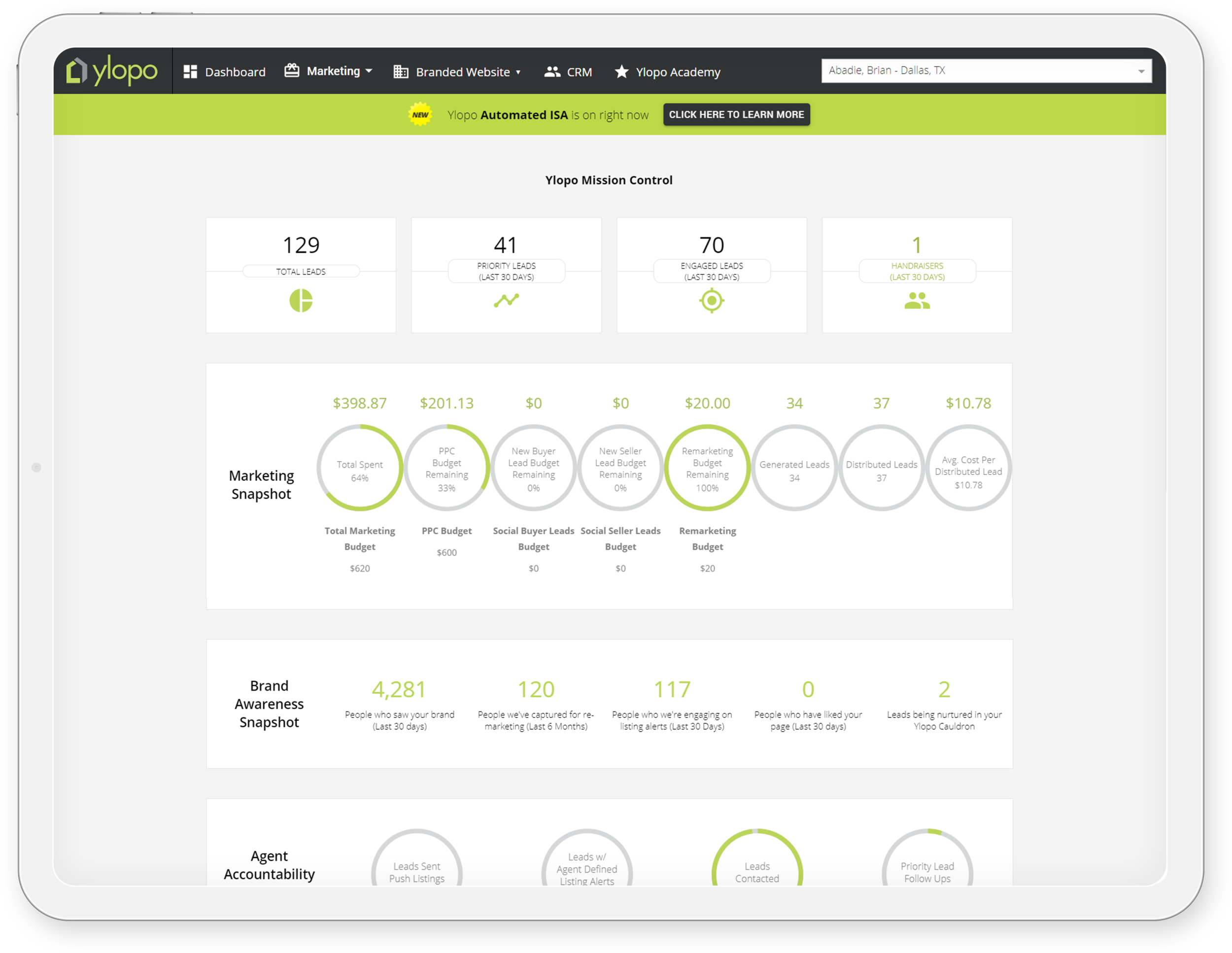This screenshot has height=953, width=1232.
Task: Click the Avg. Cost Per Distributed Lead ring
Action: coord(968,468)
